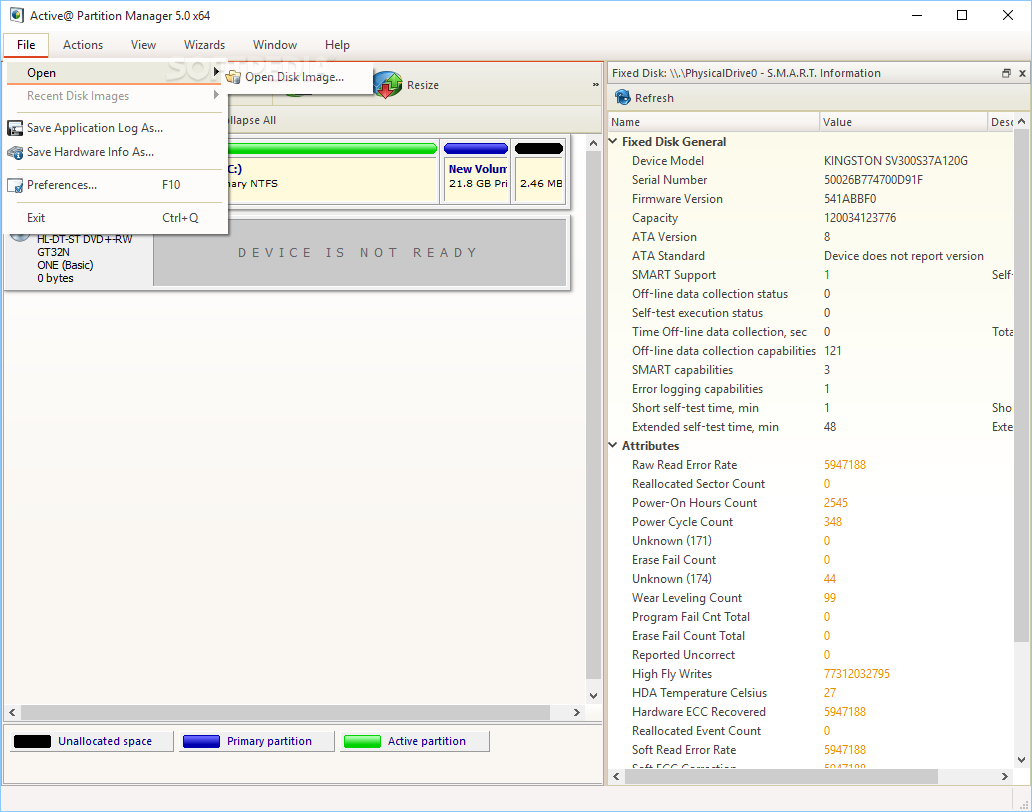Select the Device Model row
The image size is (1032, 812).
click(811, 161)
